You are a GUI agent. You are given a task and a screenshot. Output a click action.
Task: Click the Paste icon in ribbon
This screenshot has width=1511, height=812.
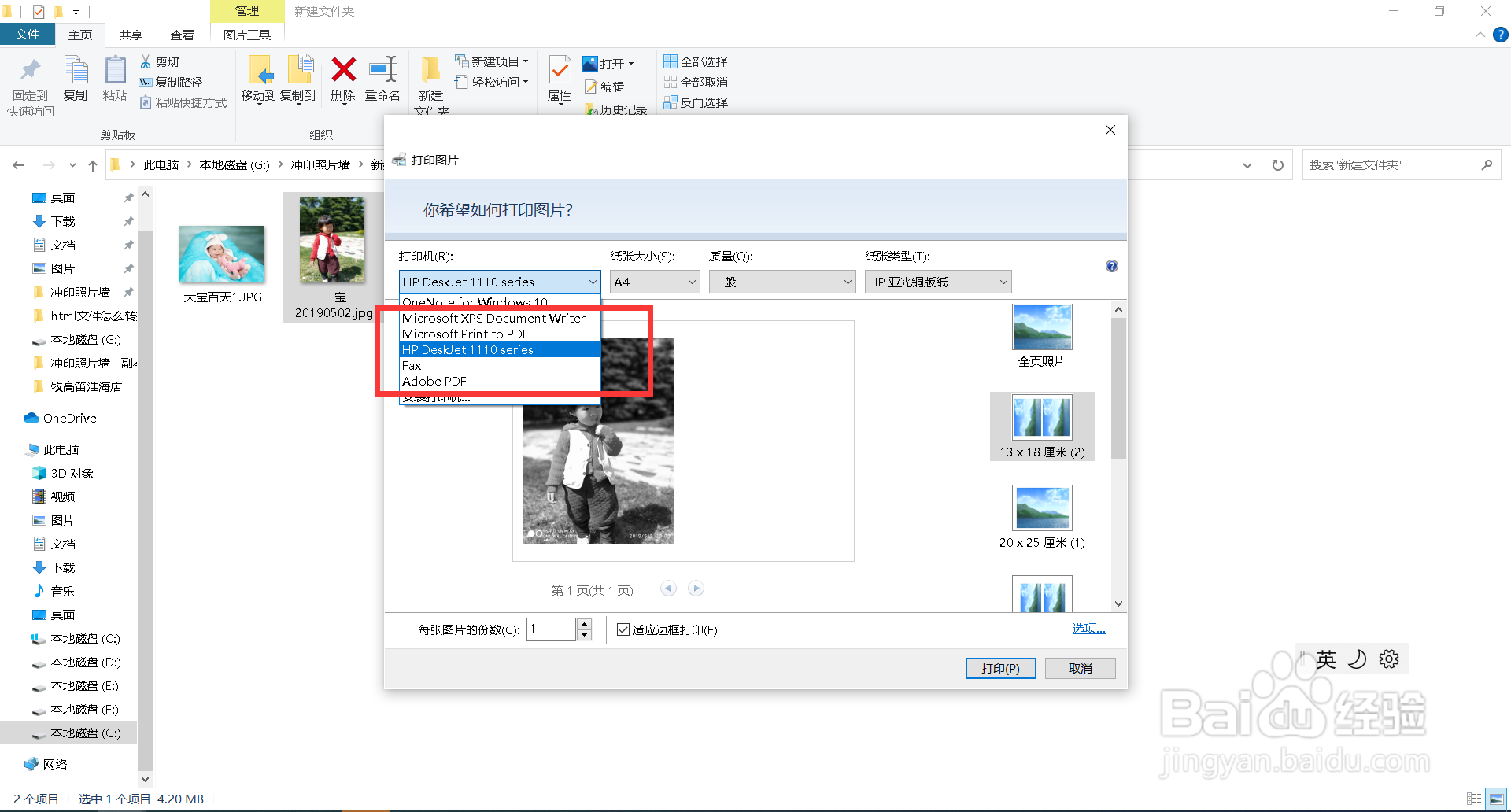pyautogui.click(x=115, y=70)
